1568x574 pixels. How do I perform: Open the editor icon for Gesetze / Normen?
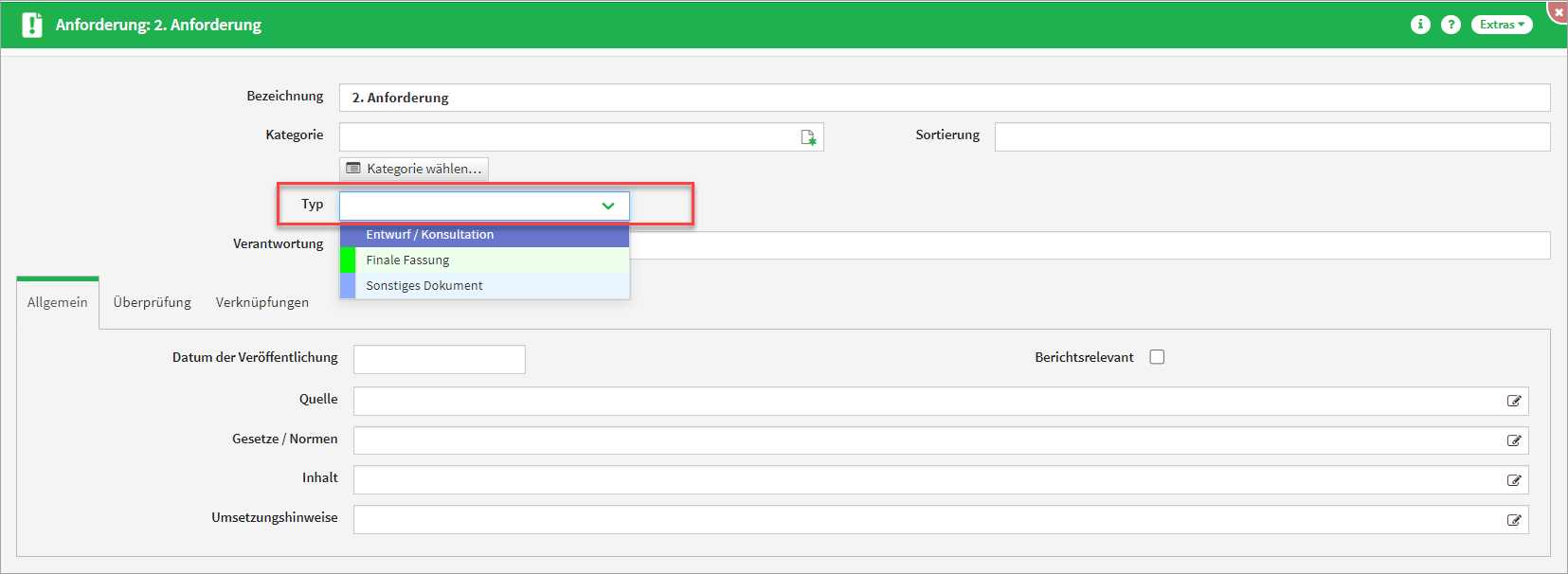[1514, 440]
